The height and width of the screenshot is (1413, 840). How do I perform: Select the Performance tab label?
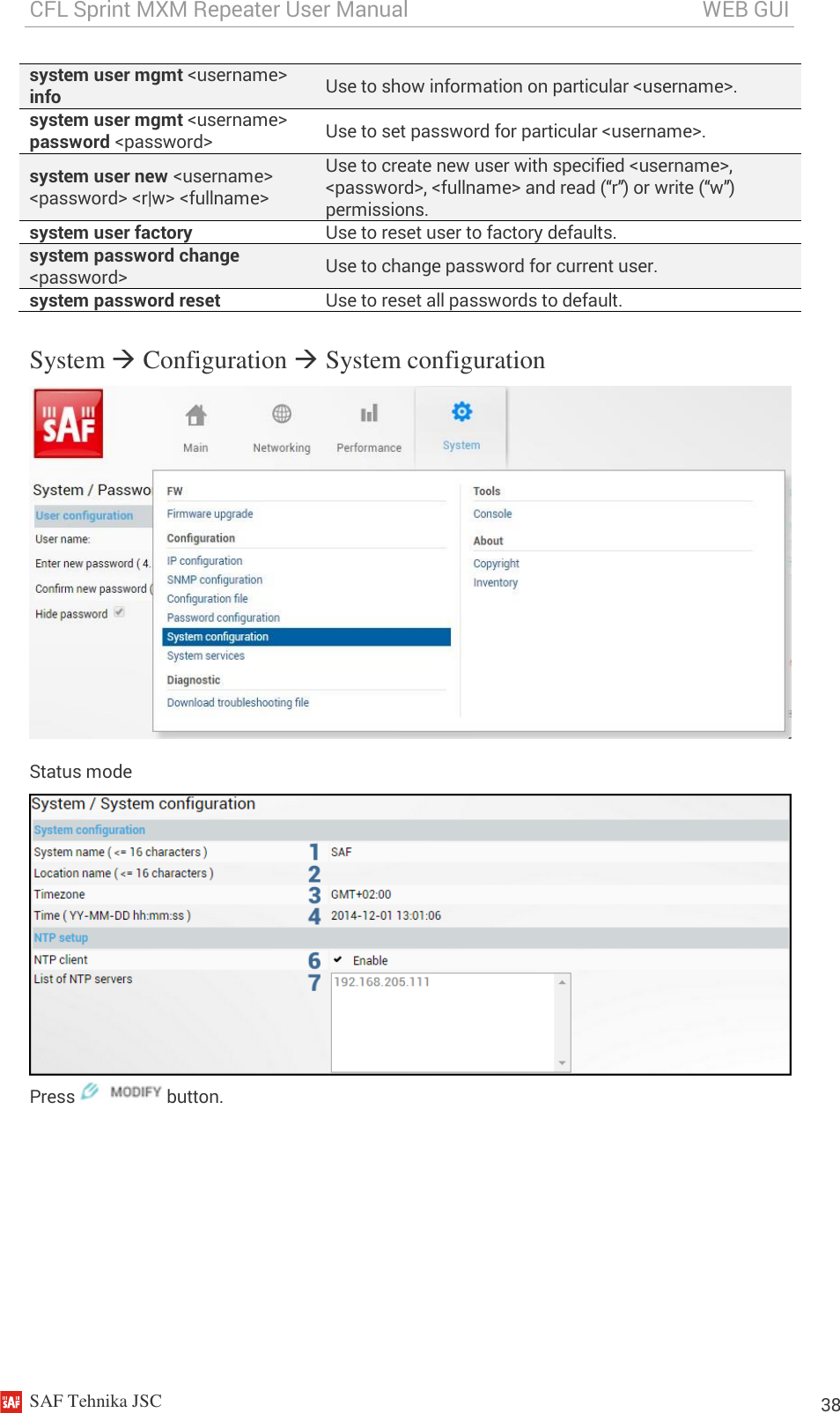(x=369, y=448)
